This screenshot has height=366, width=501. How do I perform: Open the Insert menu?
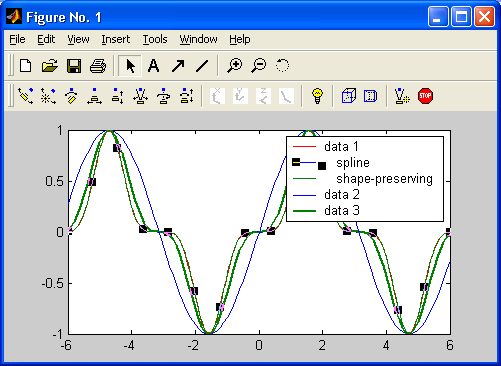tap(116, 39)
